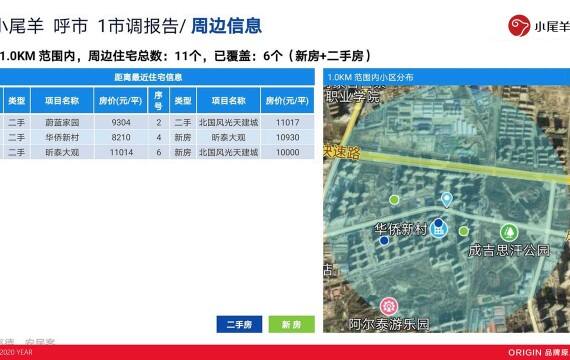Screen dimensions: 570x360
Task: Click the 阿尔泰游乐园 map label
Action: pyautogui.click(x=389, y=324)
